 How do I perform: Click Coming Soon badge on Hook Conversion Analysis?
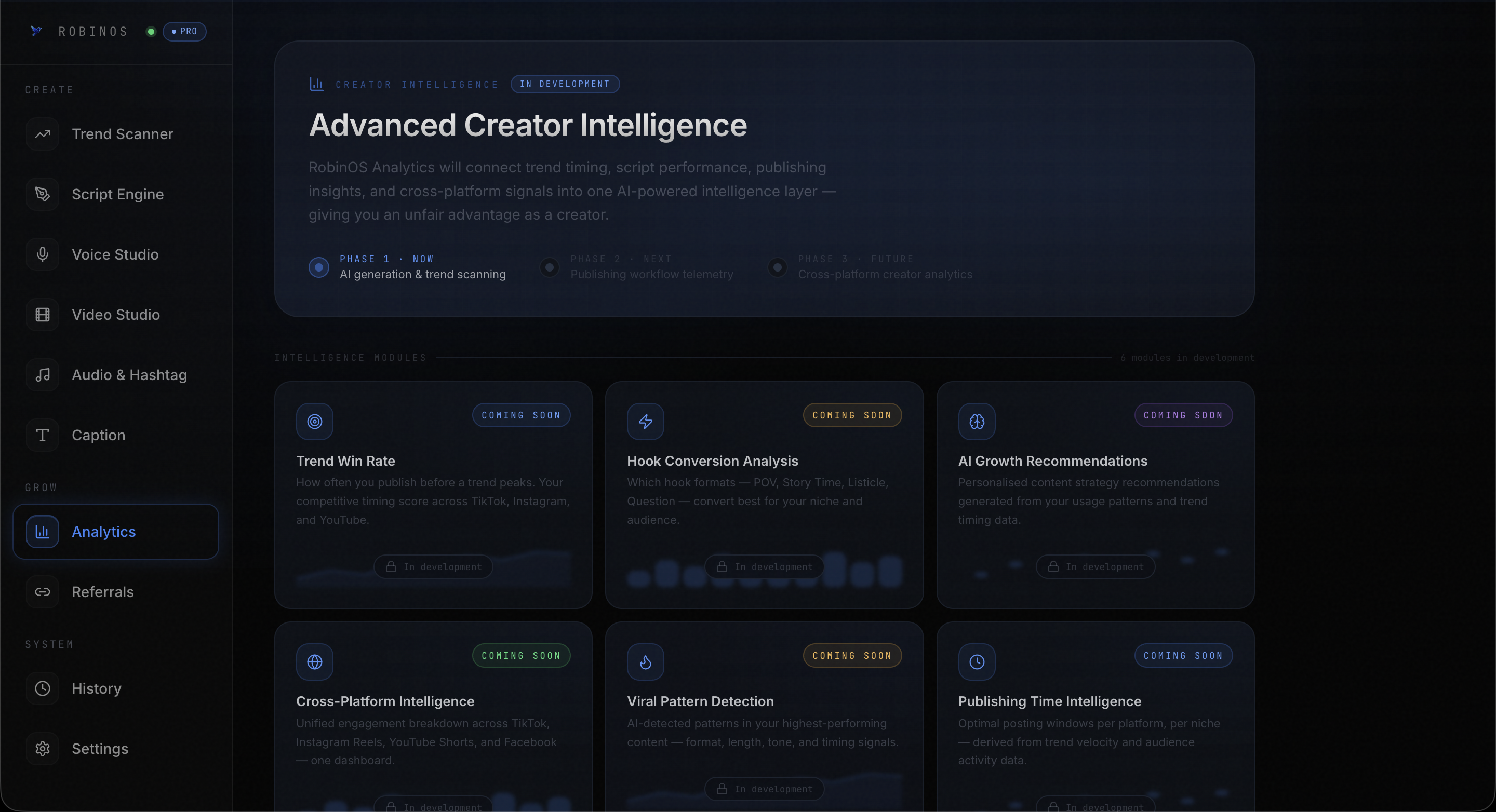point(852,415)
